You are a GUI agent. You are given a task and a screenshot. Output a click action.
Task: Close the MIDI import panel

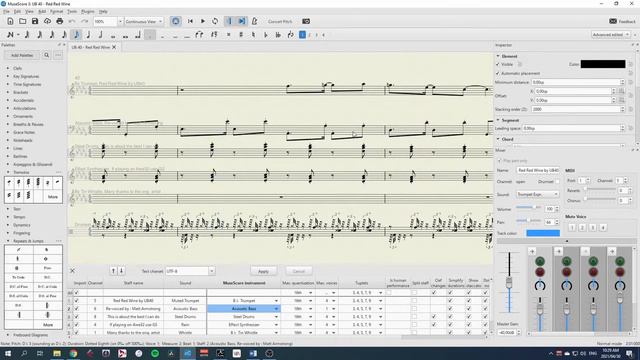72,271
